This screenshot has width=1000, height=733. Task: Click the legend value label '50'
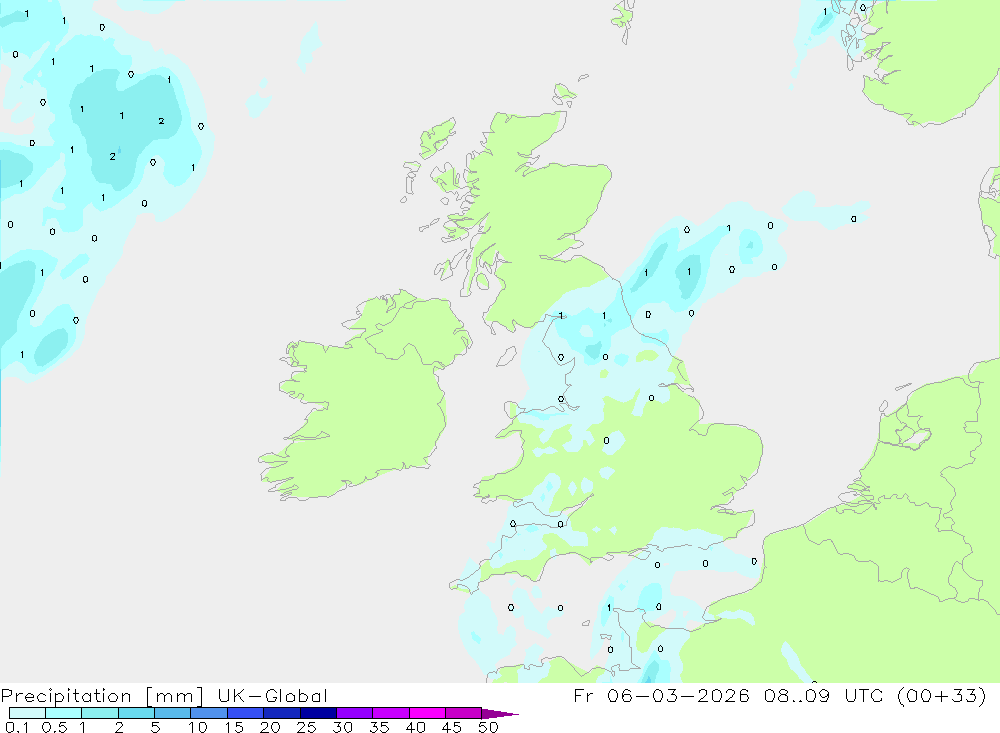(489, 727)
